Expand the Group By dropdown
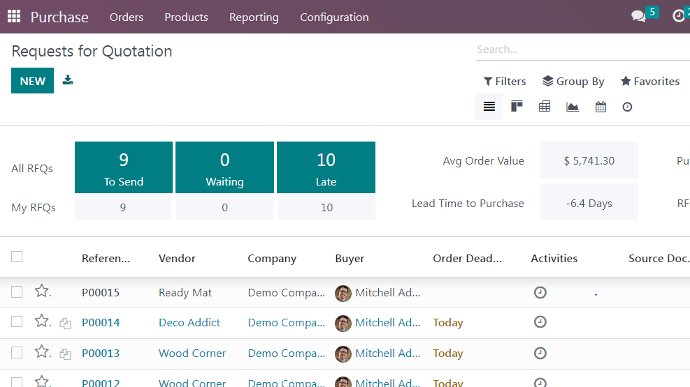 pyautogui.click(x=573, y=81)
